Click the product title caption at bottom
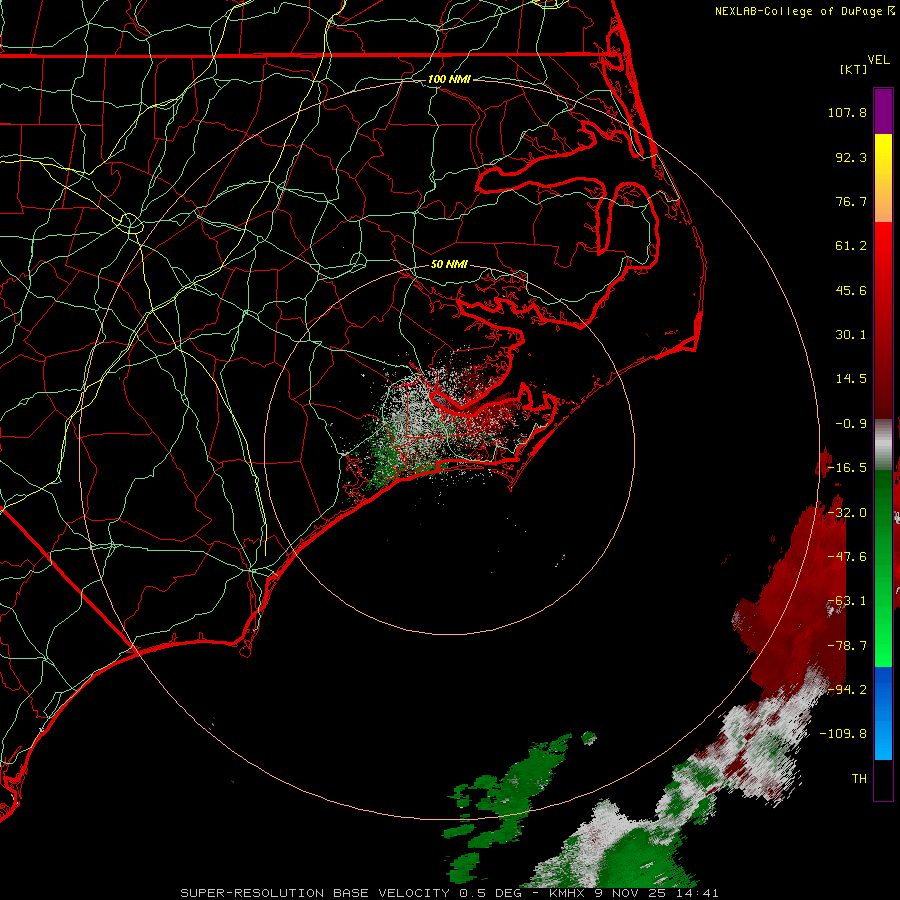900x900 pixels. [449, 893]
